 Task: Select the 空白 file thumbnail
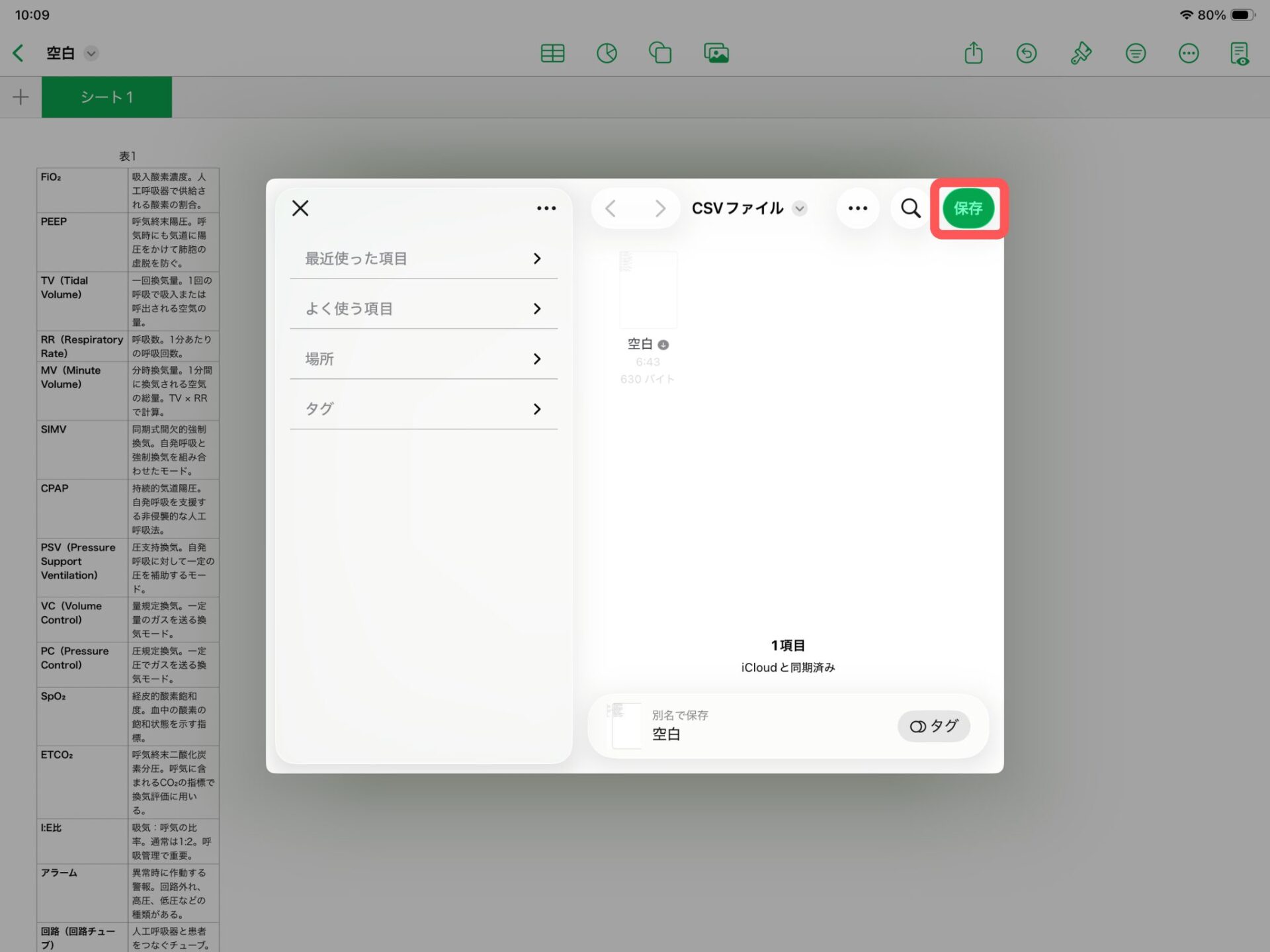648,290
